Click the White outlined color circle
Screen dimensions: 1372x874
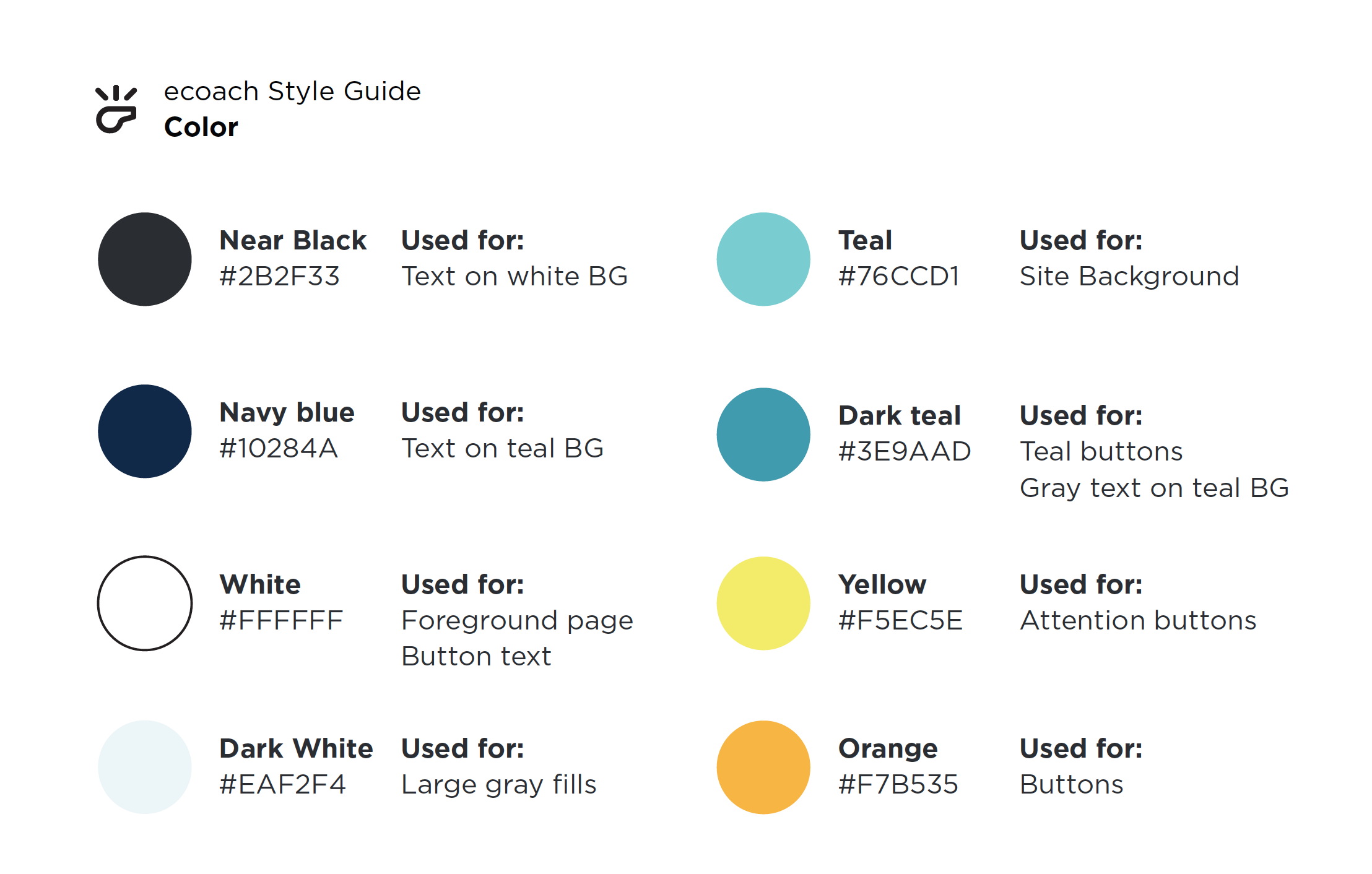pos(145,604)
